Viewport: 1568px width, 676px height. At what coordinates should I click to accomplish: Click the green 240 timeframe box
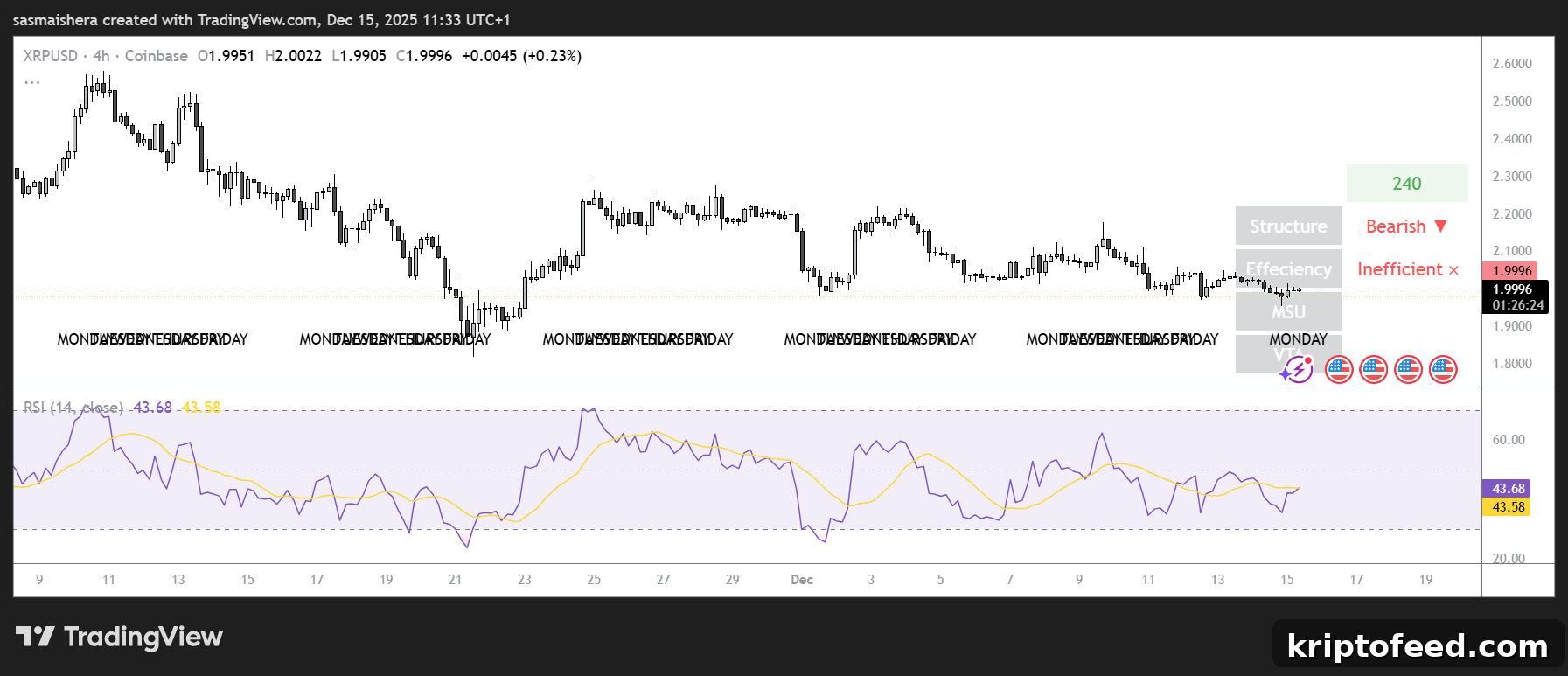(1407, 184)
